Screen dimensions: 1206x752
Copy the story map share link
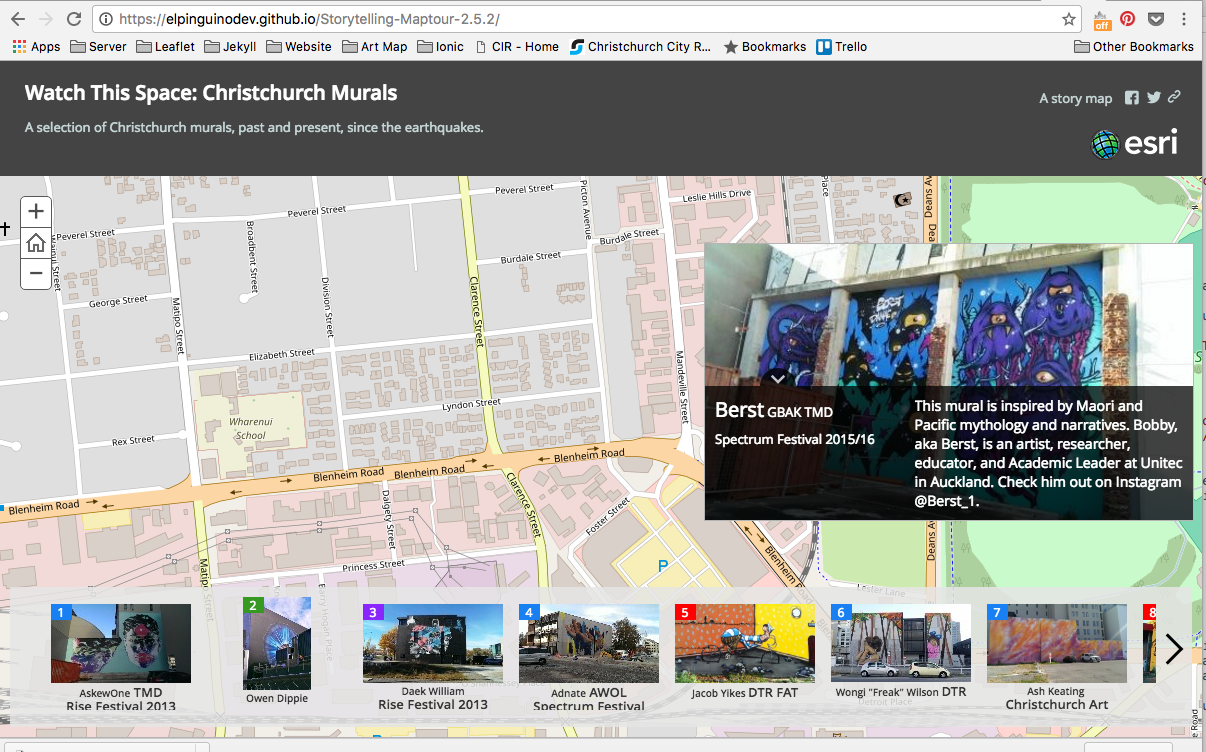coord(1175,97)
